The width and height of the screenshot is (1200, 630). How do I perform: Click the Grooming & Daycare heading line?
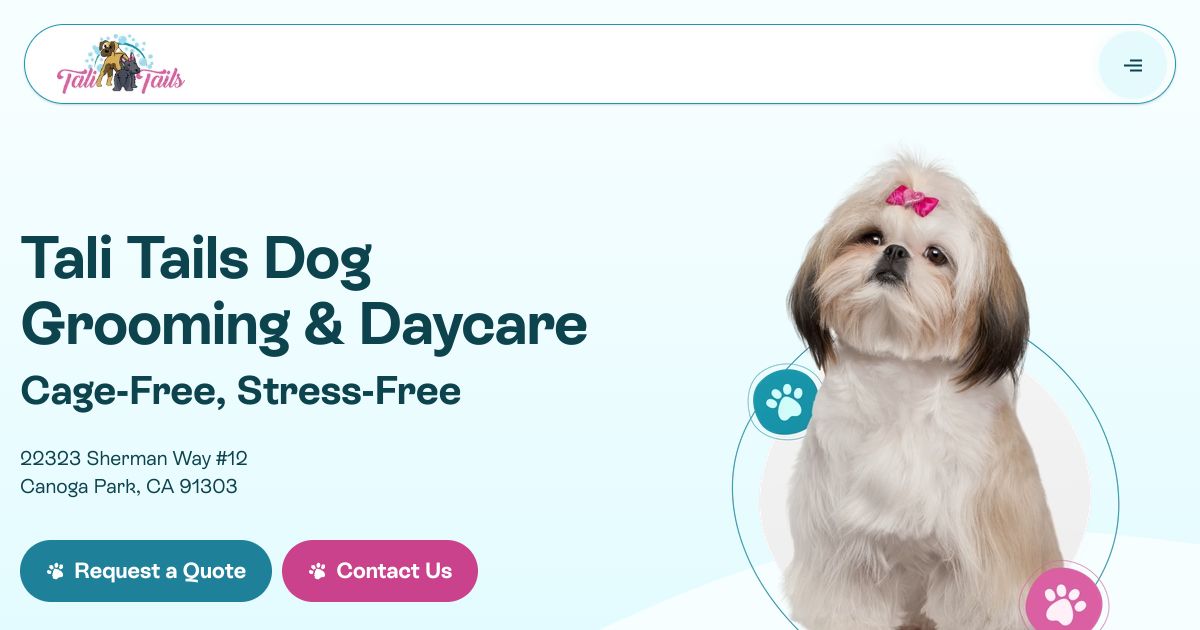(304, 325)
